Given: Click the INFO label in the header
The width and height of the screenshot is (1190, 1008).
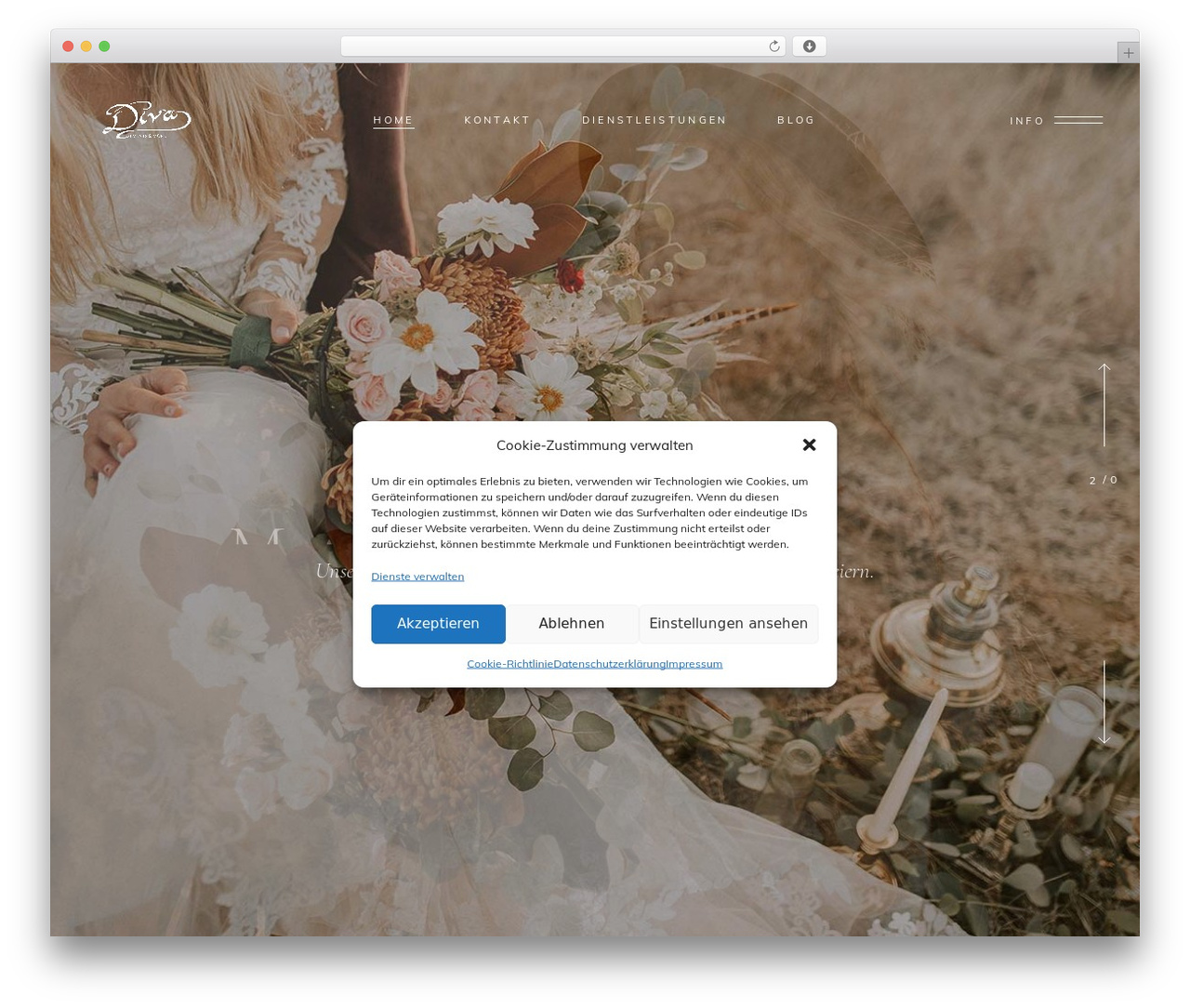Looking at the screenshot, I should coord(1027,121).
